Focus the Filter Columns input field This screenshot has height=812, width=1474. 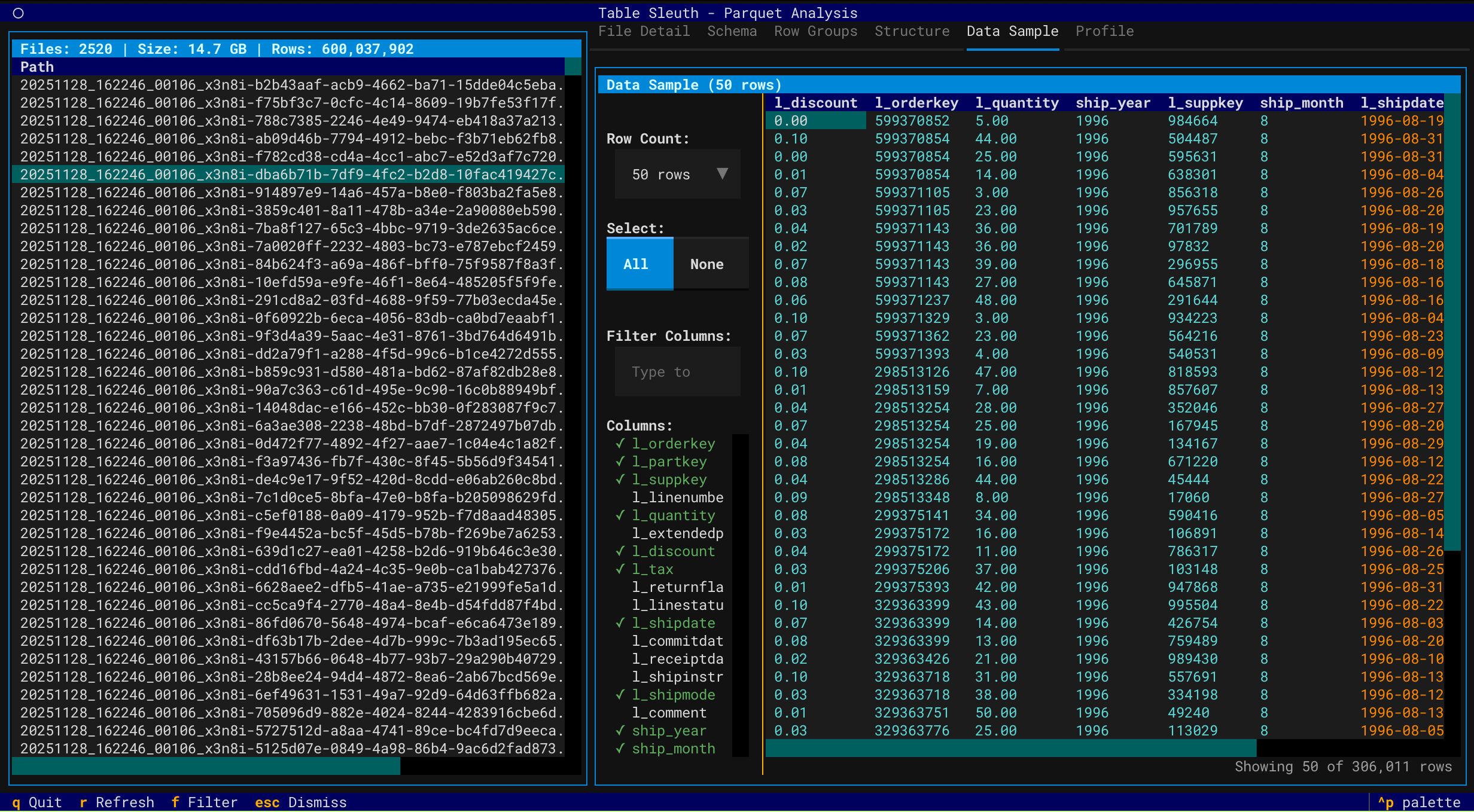(677, 372)
